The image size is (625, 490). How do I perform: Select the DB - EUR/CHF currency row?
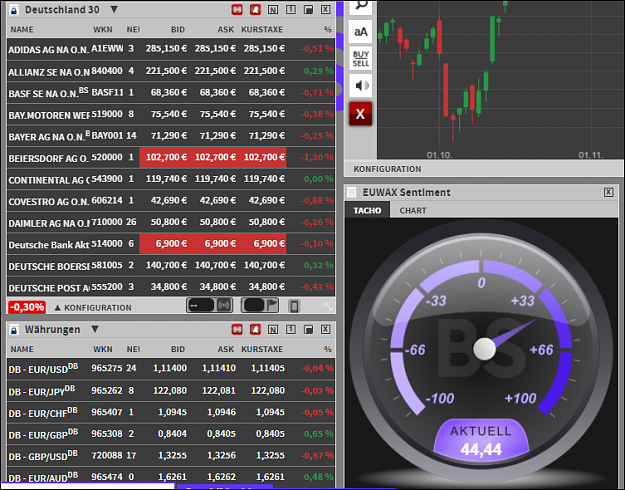point(171,412)
